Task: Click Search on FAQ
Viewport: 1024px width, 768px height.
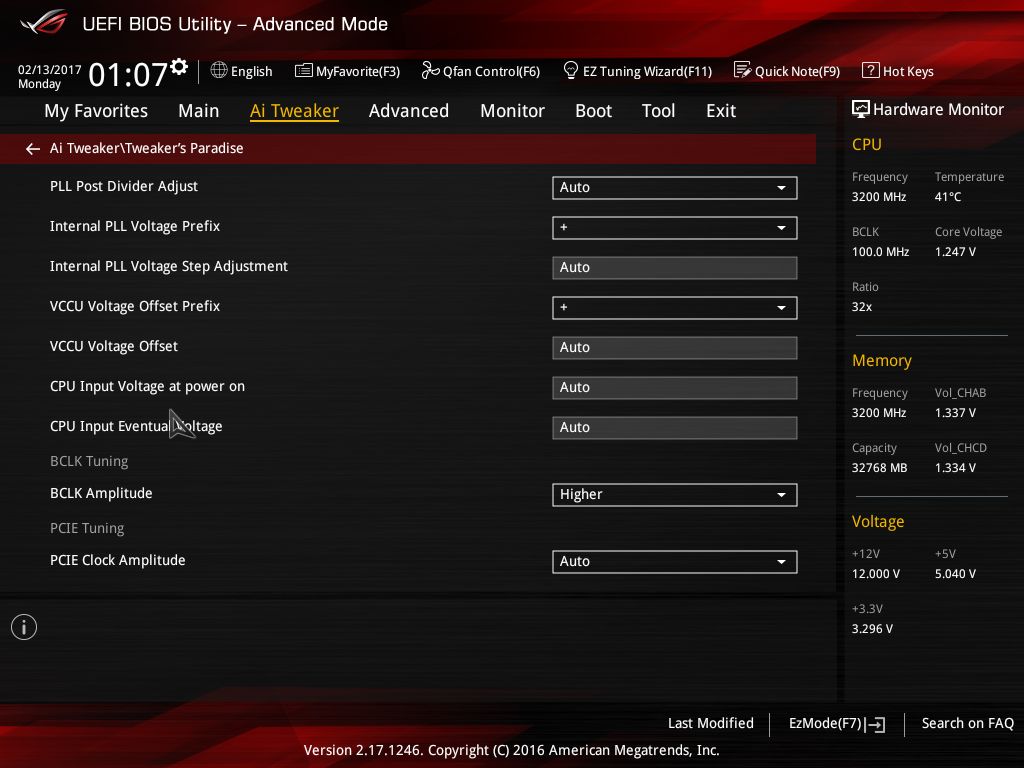Action: (x=967, y=724)
